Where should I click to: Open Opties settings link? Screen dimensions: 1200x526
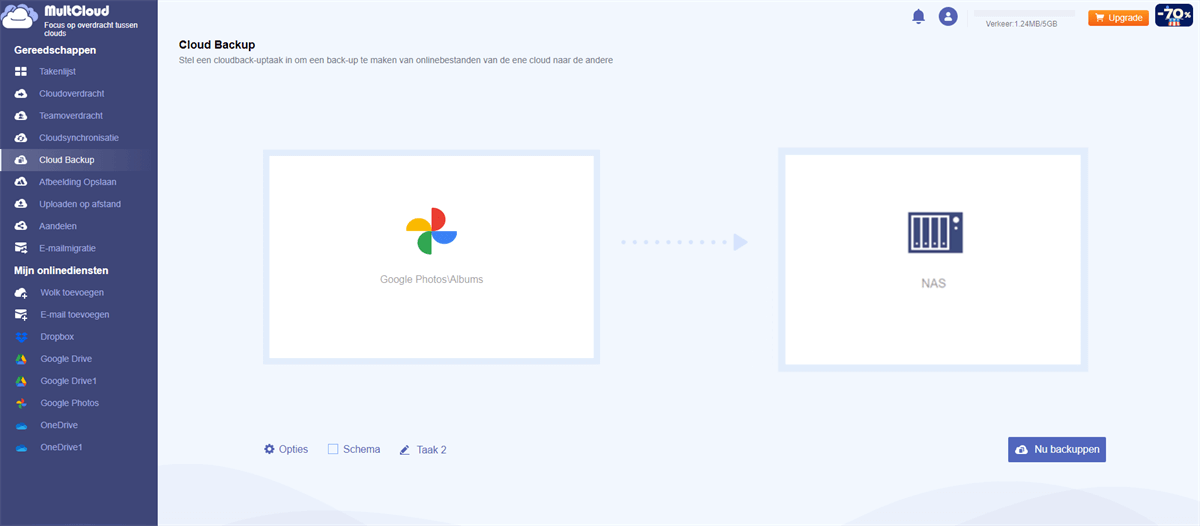click(293, 450)
